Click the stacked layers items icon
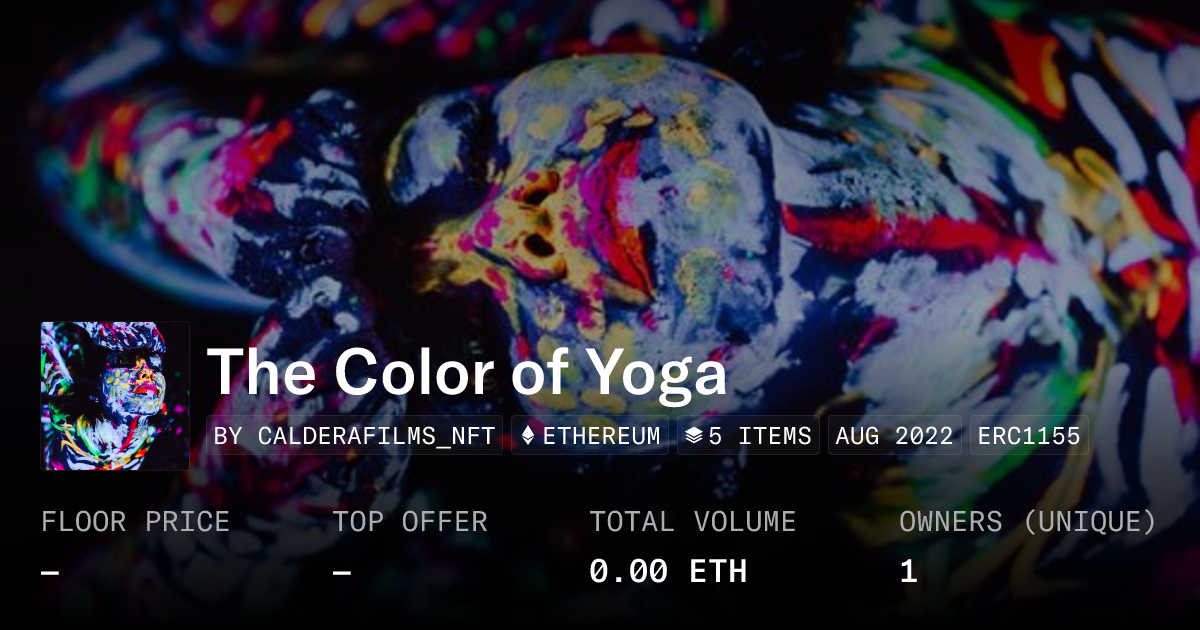 tap(694, 436)
